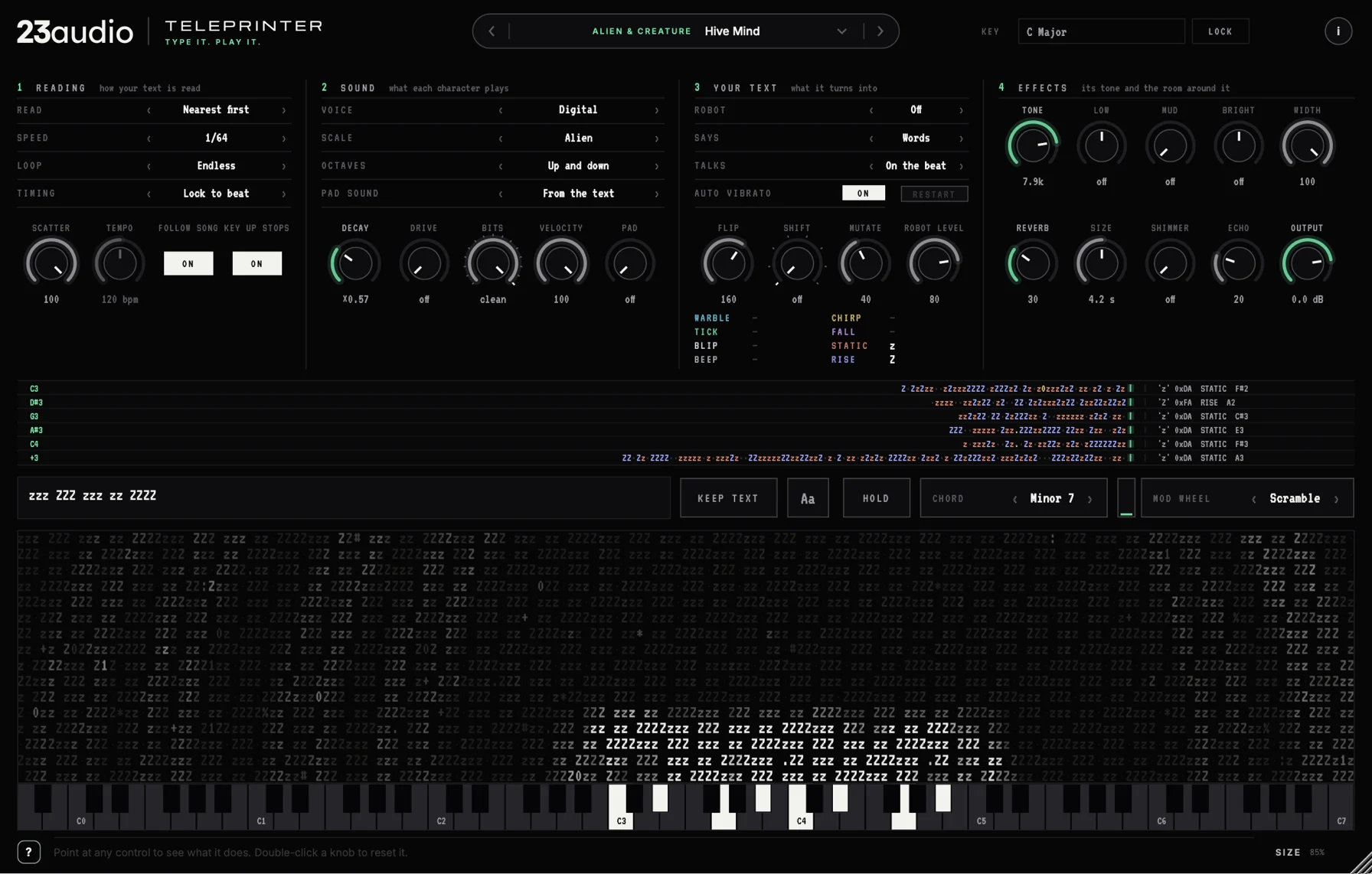Toggle FOLLOW SONG ON switch
The width and height of the screenshot is (1372, 874).
coord(188,263)
